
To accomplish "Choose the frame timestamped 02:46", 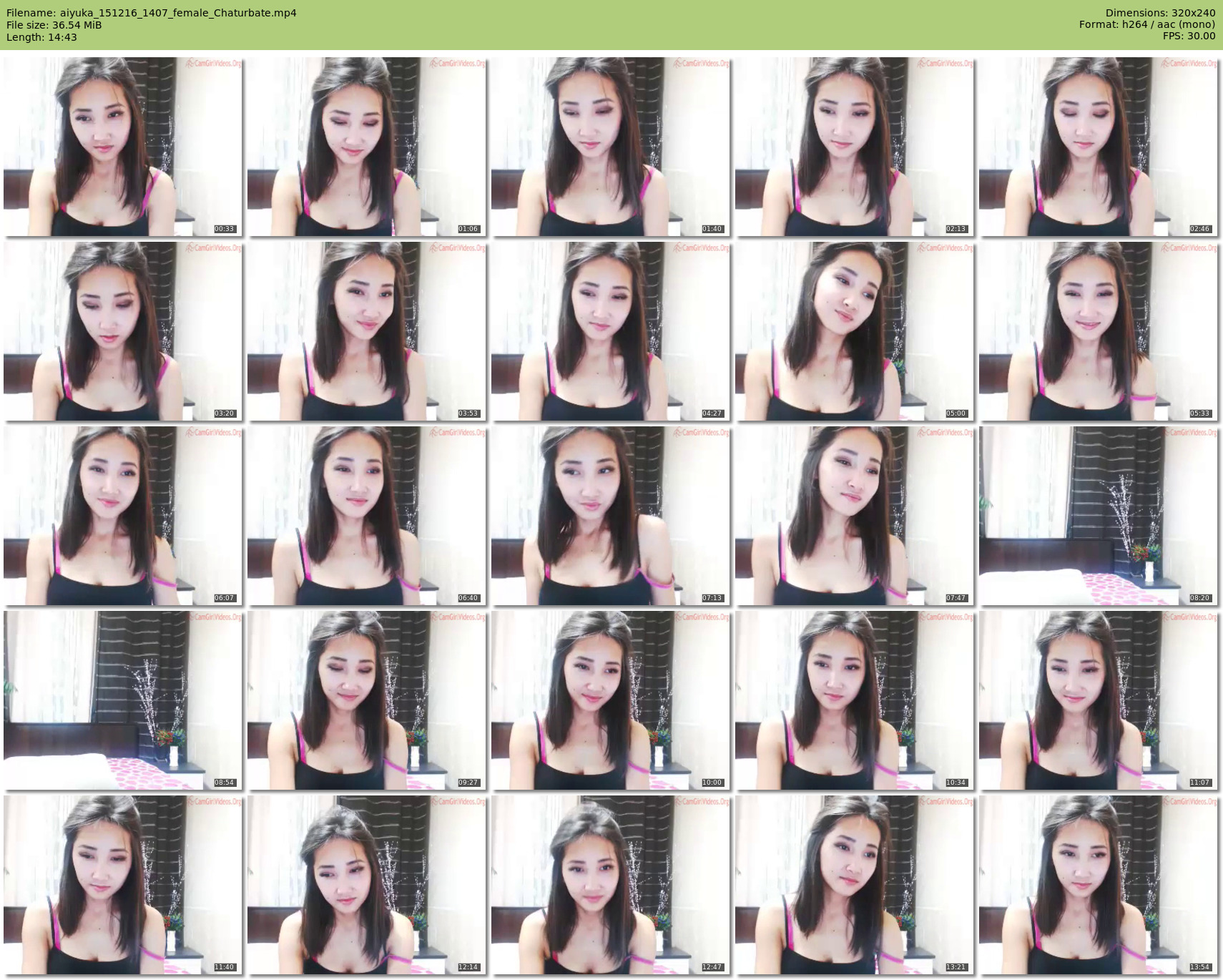I will (x=1098, y=147).
